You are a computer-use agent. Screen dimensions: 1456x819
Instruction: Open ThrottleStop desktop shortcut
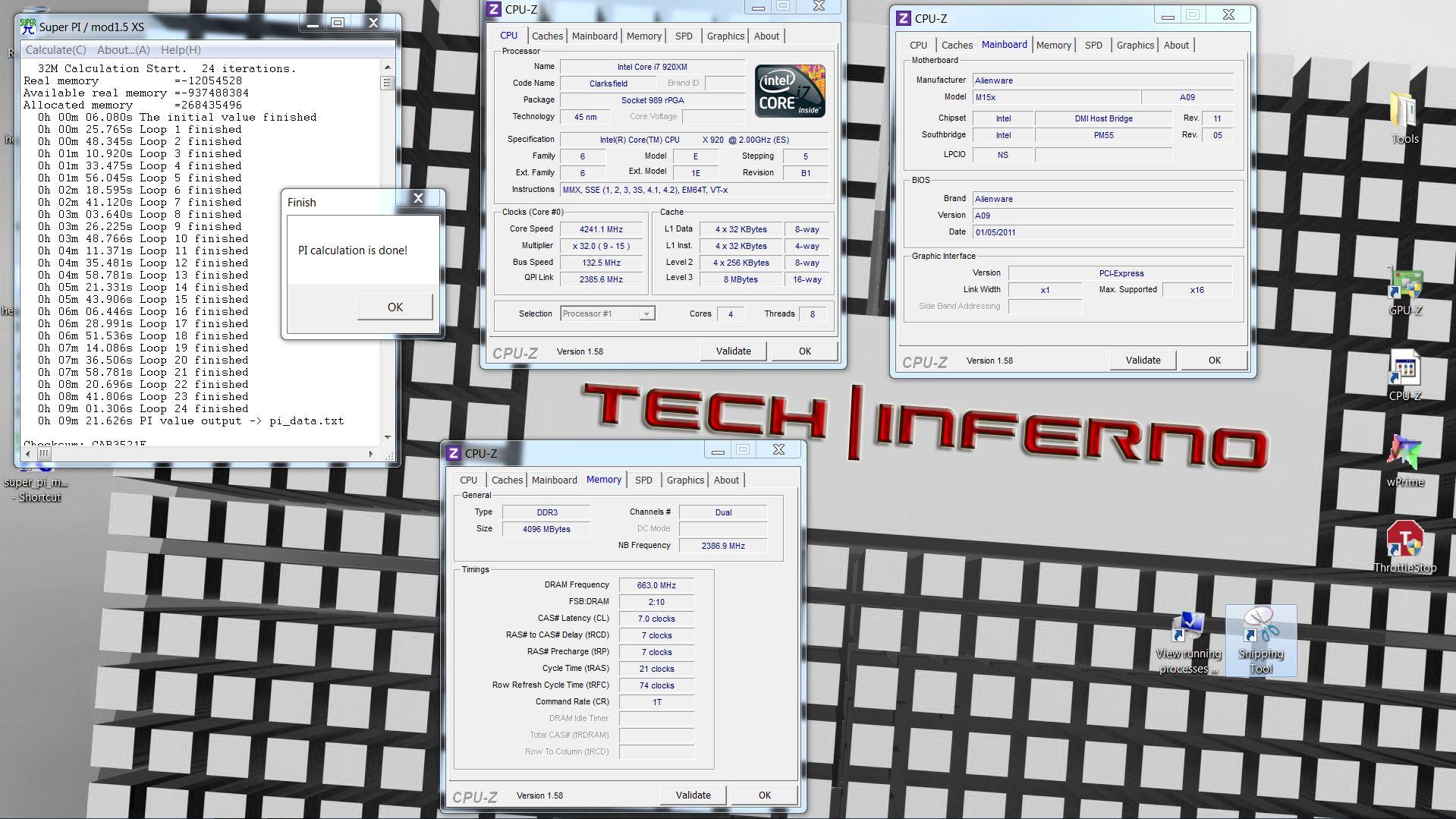coord(1404,547)
